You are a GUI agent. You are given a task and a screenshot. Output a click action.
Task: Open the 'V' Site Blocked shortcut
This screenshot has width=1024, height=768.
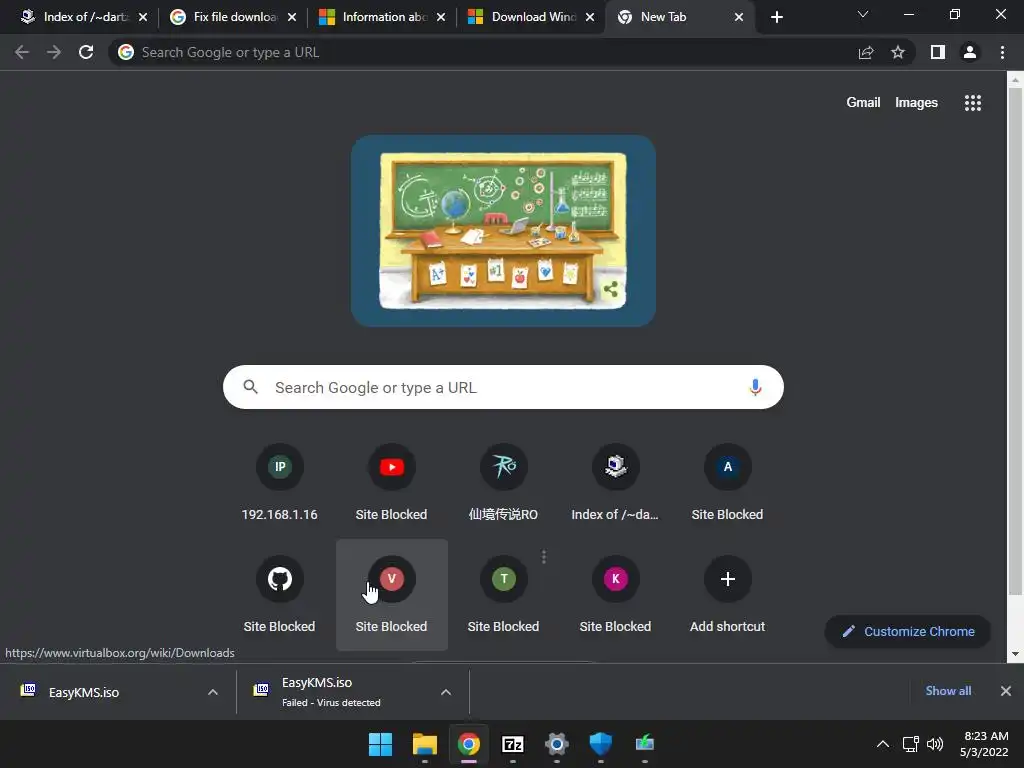[x=392, y=594]
